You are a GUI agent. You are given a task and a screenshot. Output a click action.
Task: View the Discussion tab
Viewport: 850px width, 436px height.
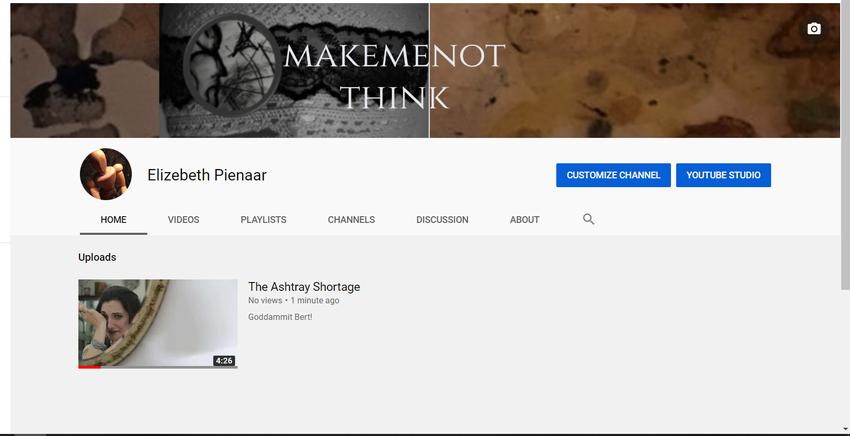click(442, 220)
